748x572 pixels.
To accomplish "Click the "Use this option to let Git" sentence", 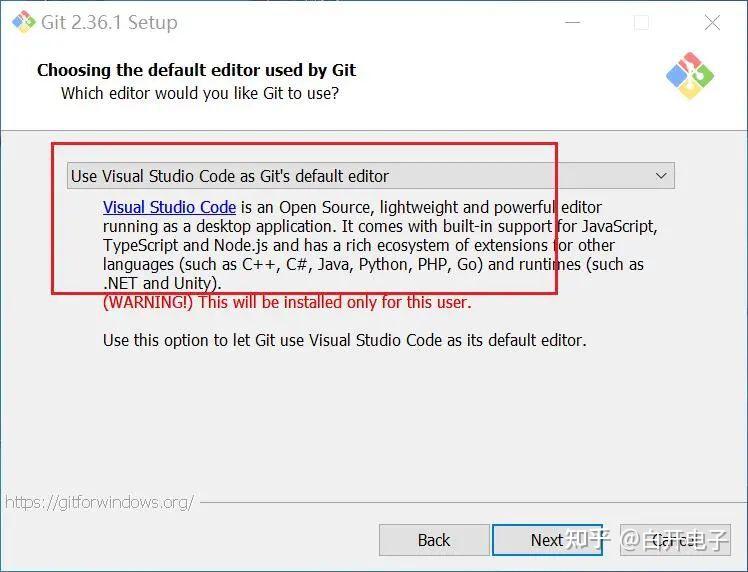I will pyautogui.click(x=344, y=340).
